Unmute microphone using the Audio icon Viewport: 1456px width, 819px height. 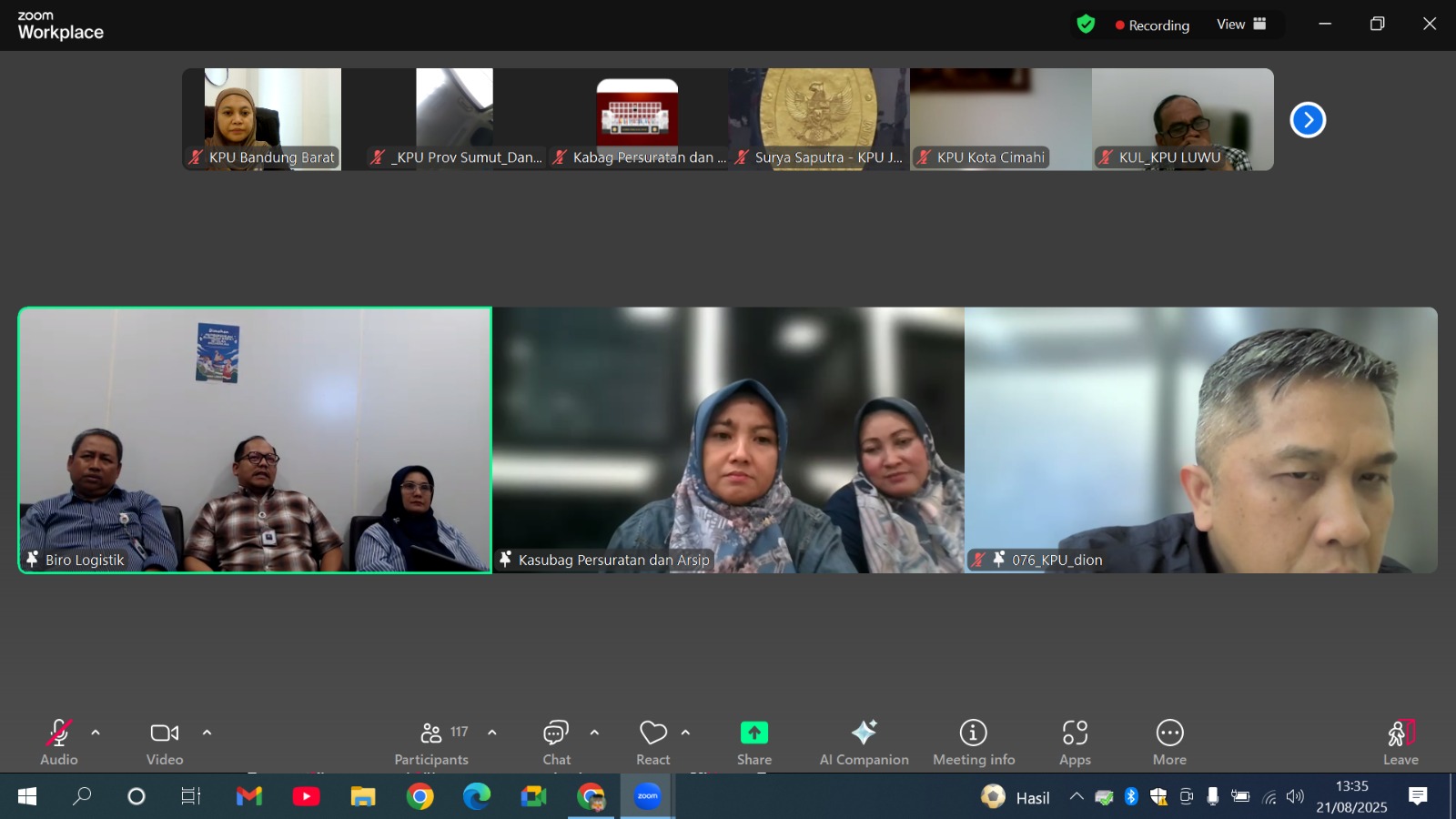[59, 734]
